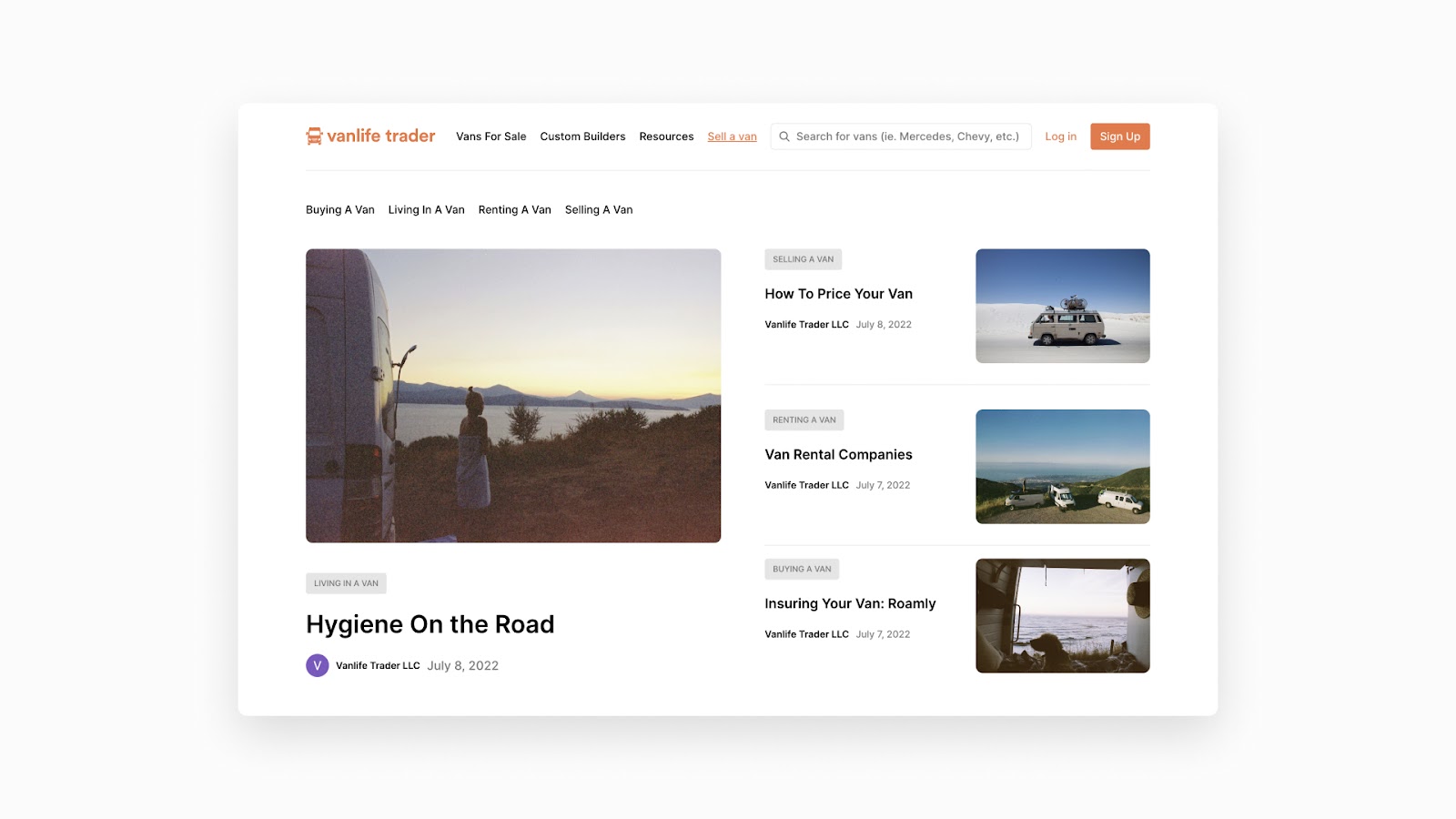The height and width of the screenshot is (819, 1456).
Task: Click the July 8, 2022 date under Hygiene article
Action: [x=463, y=665]
